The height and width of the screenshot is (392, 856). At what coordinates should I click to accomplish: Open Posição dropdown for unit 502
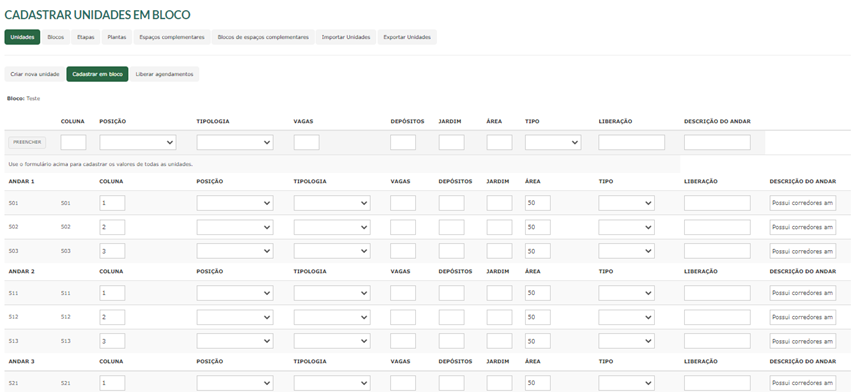[235, 227]
